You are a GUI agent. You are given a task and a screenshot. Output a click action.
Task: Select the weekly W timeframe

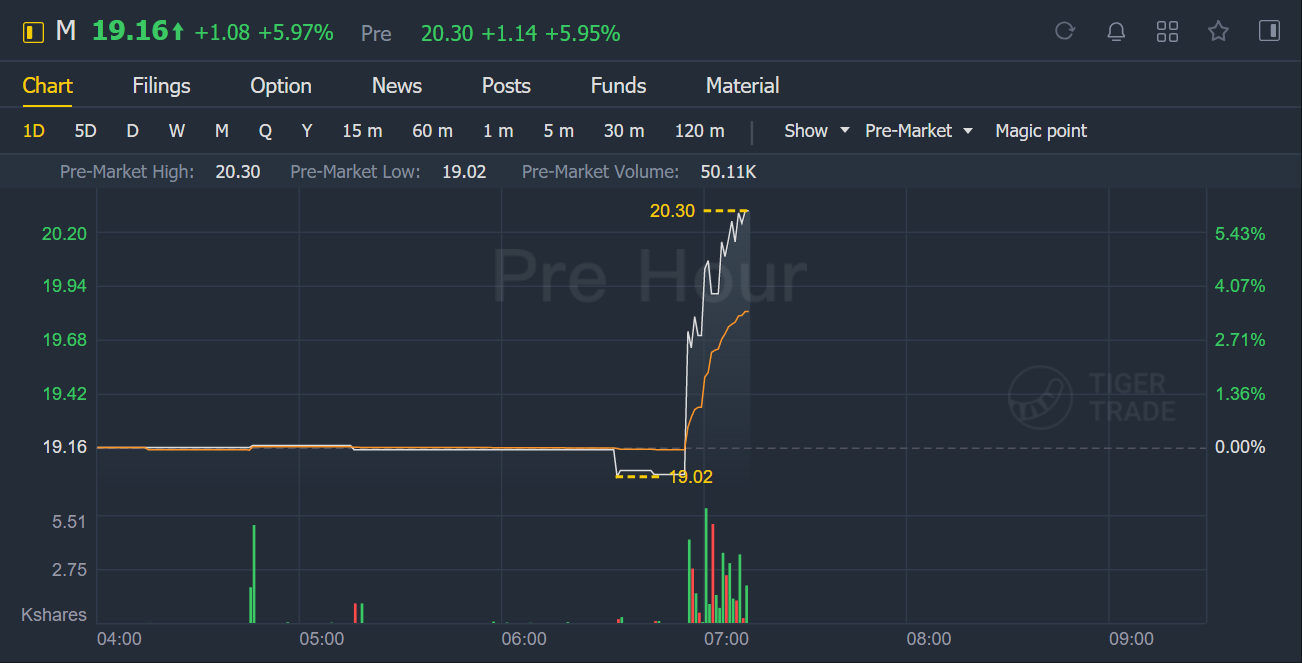click(x=177, y=131)
